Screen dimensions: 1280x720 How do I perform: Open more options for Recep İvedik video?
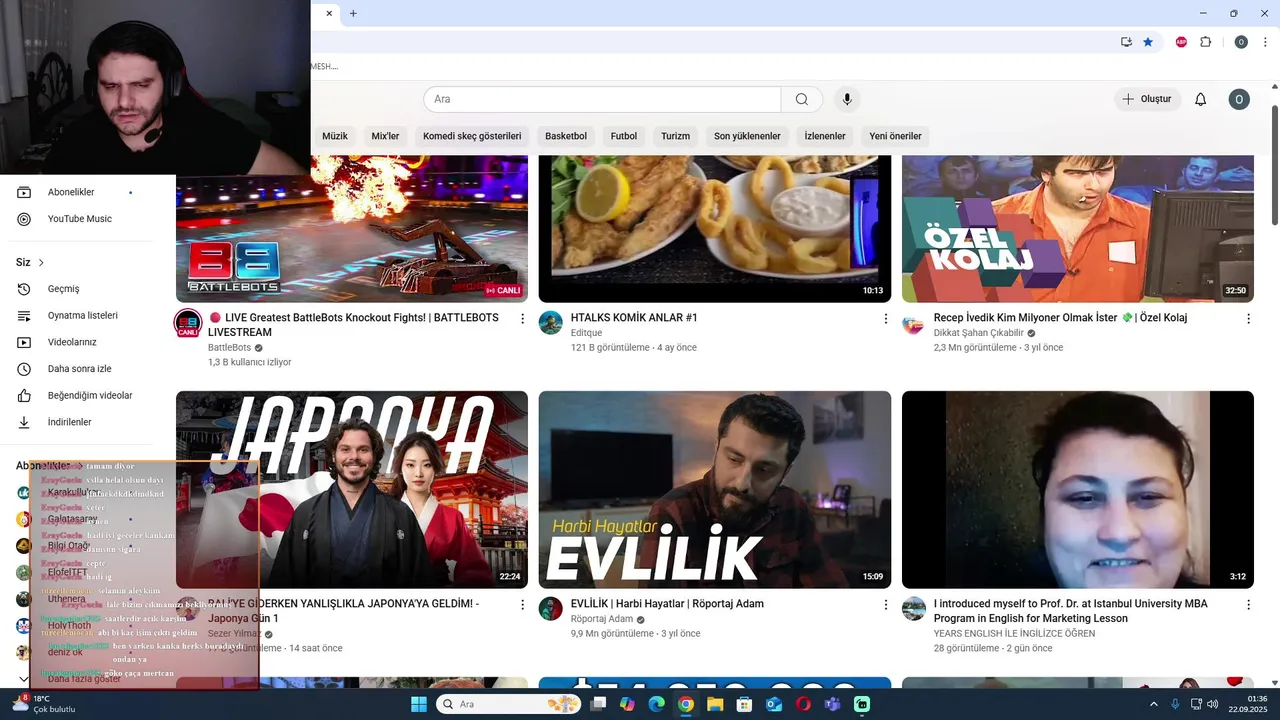click(1248, 318)
